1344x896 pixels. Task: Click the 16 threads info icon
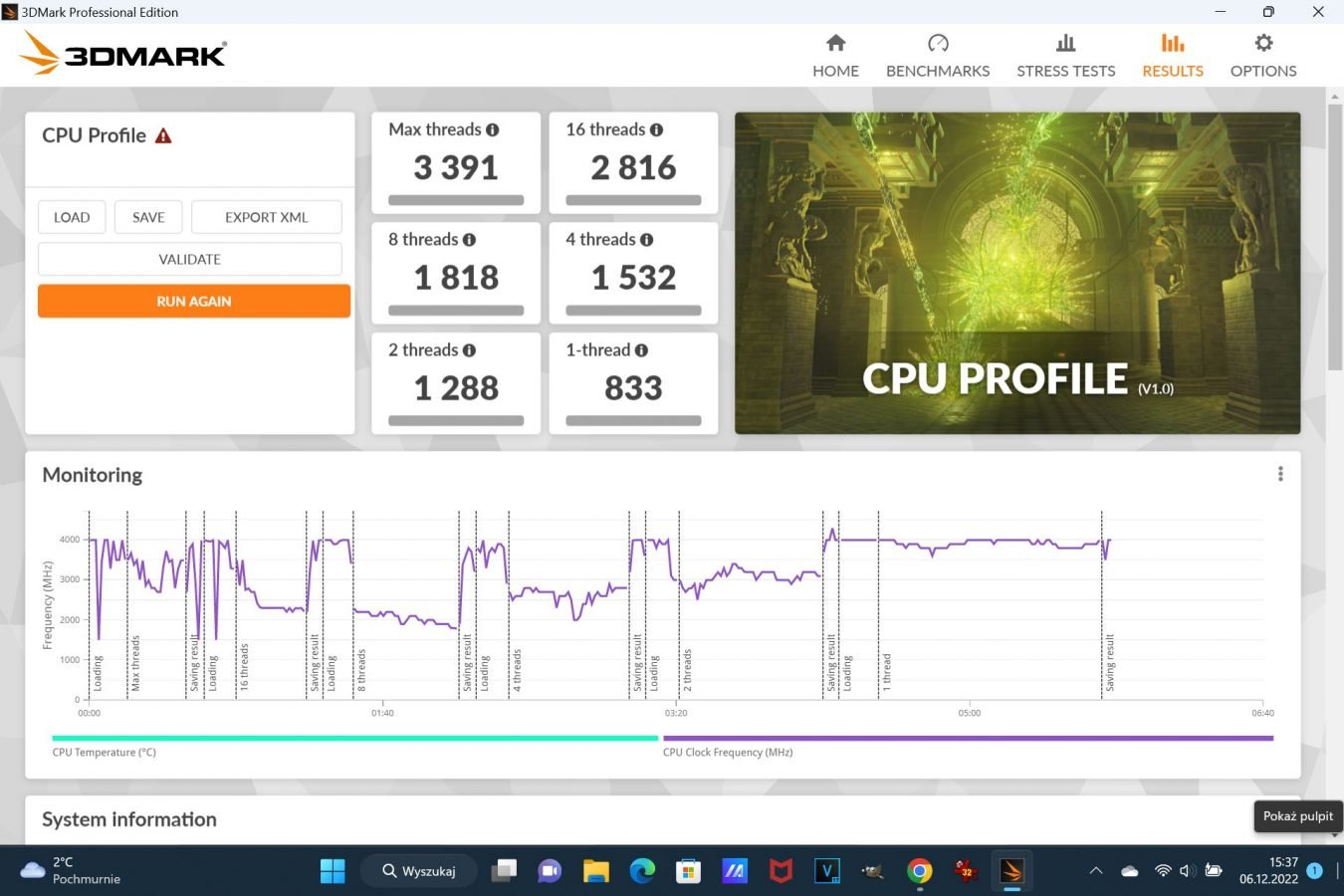click(x=656, y=129)
